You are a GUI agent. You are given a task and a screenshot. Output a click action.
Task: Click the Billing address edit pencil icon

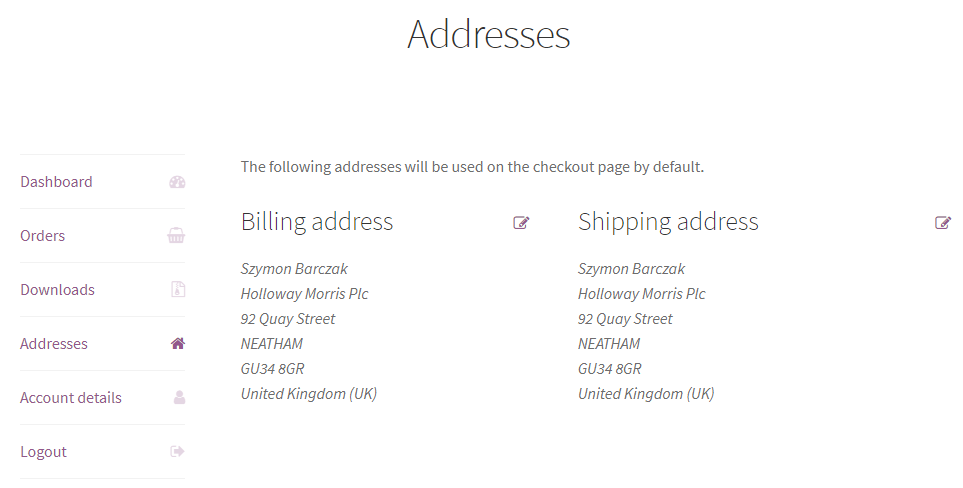(521, 222)
